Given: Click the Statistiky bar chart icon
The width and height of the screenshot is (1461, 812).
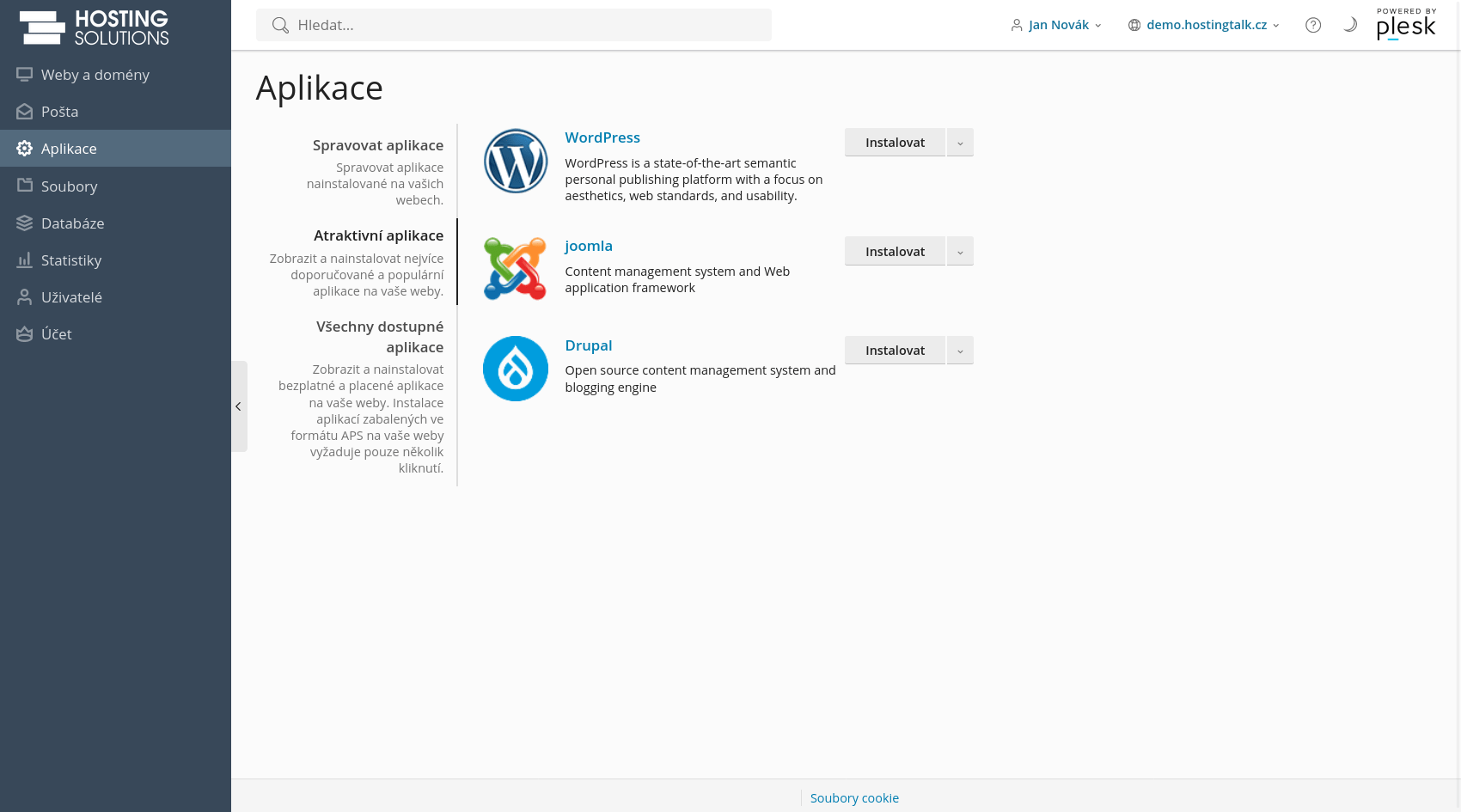Looking at the screenshot, I should pyautogui.click(x=24, y=260).
